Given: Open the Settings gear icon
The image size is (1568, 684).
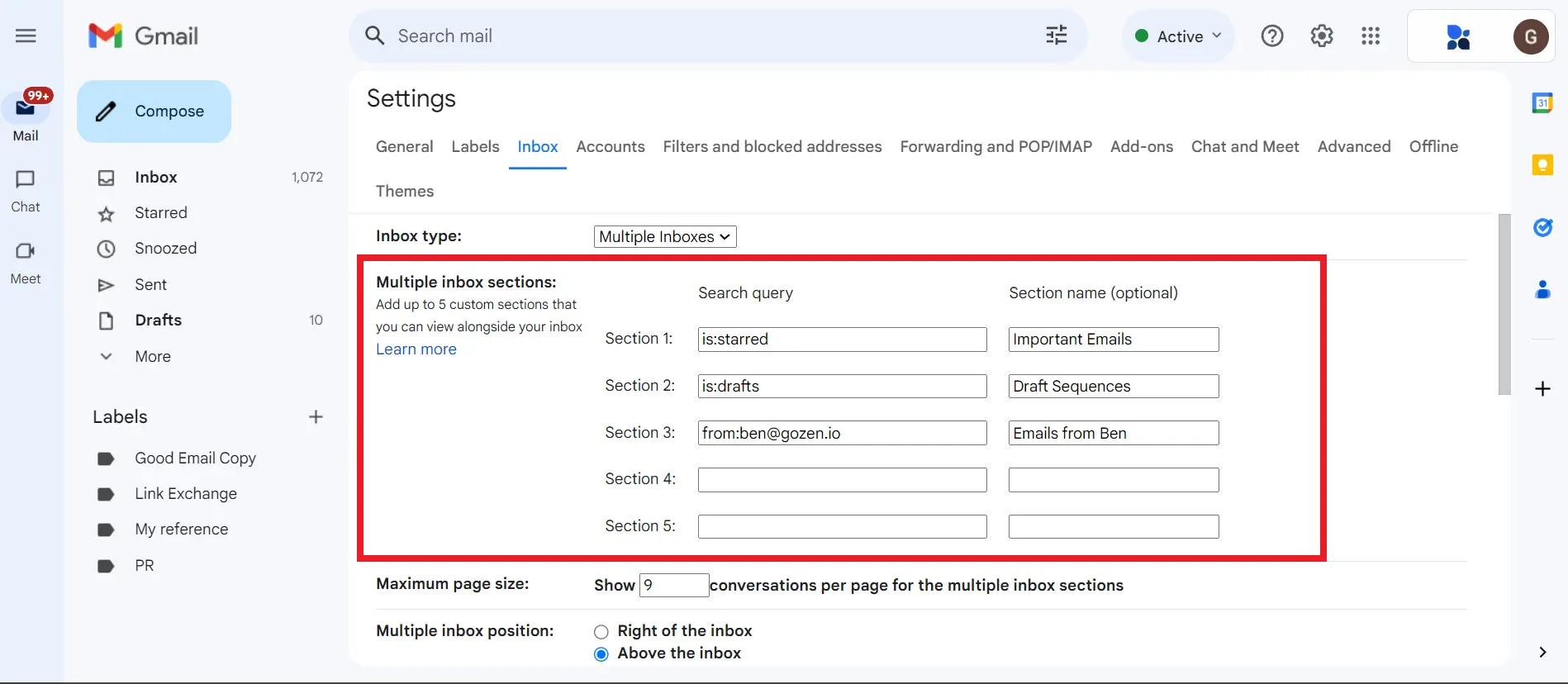Looking at the screenshot, I should [x=1322, y=36].
